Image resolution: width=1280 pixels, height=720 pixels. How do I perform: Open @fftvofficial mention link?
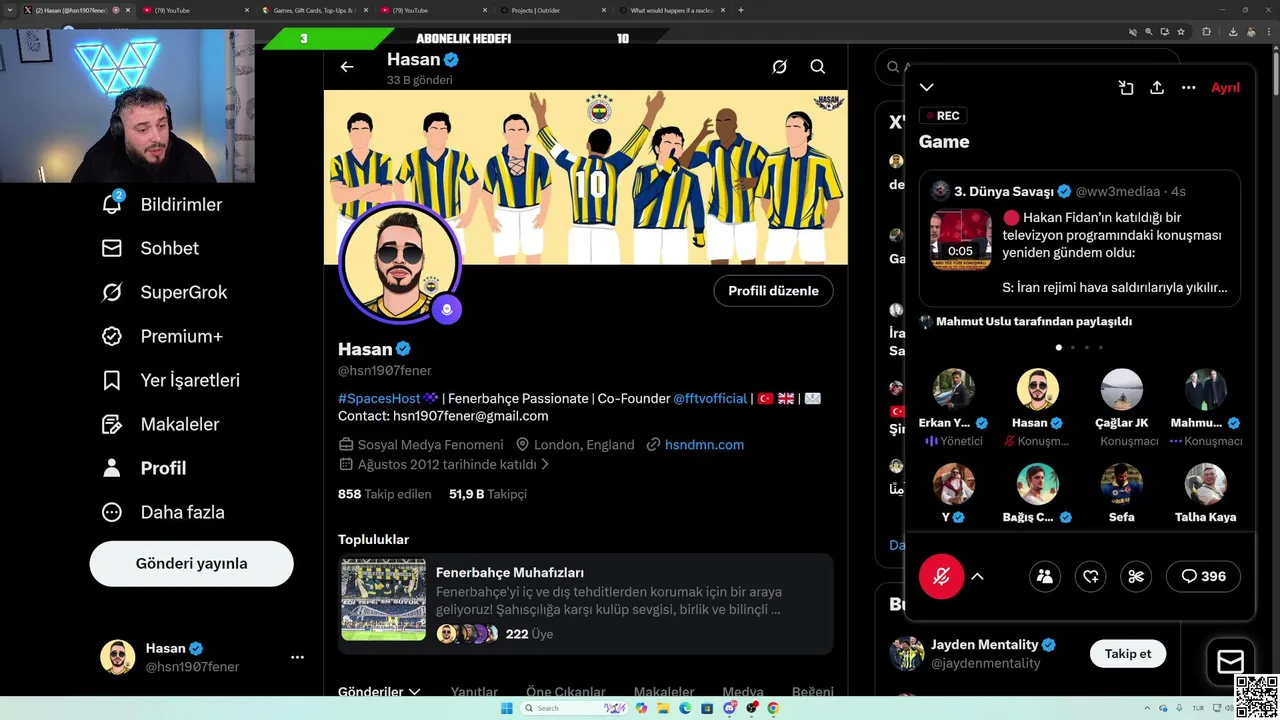[710, 398]
